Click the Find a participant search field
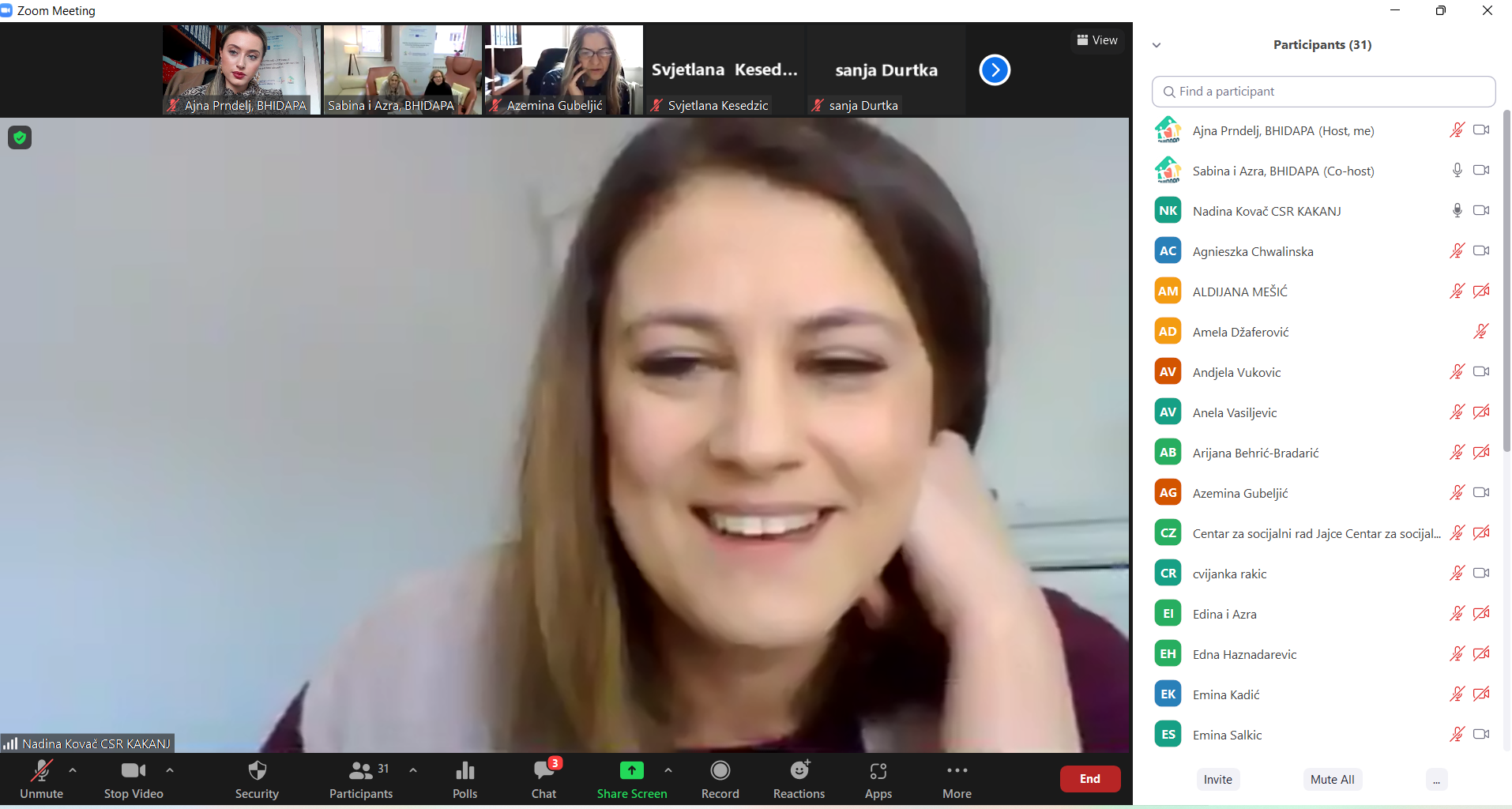The width and height of the screenshot is (1512, 809). click(x=1323, y=92)
